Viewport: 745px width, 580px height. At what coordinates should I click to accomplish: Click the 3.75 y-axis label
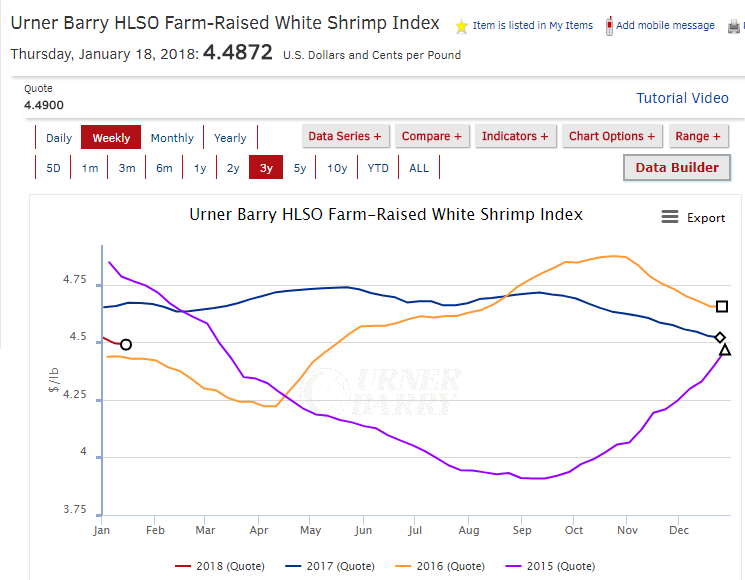[x=75, y=509]
